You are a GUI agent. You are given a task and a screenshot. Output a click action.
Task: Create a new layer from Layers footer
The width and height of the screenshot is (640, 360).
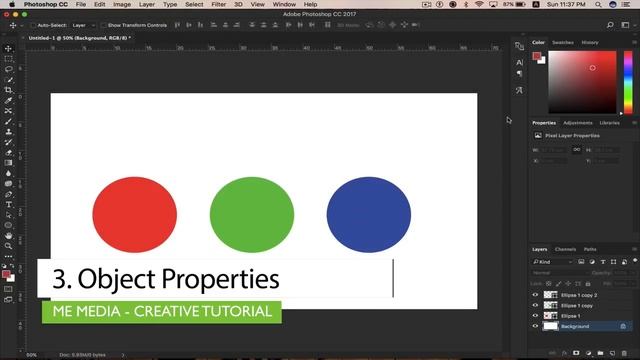tap(612, 353)
